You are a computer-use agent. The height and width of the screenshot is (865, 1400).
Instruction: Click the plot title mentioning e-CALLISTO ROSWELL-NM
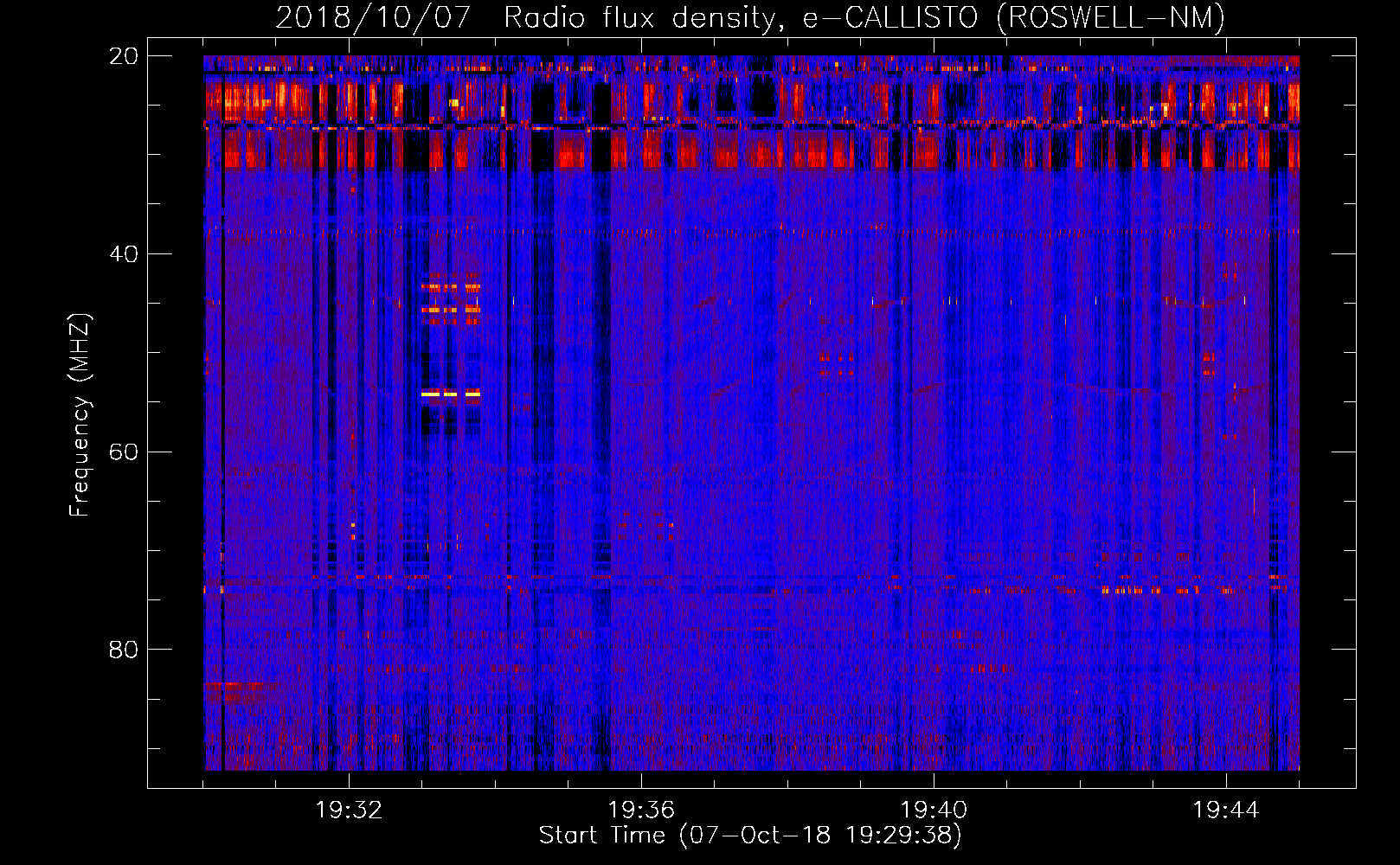tap(750, 17)
